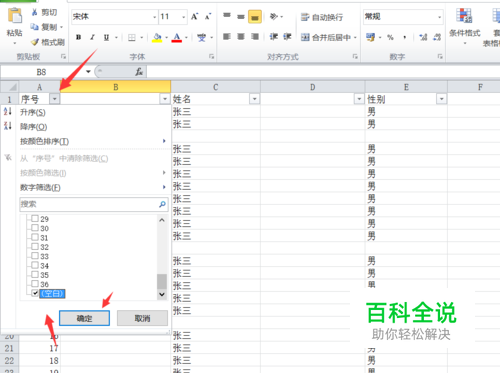This screenshot has height=373, width=500.
Task: Increase the decimal places
Action: click(x=423, y=37)
